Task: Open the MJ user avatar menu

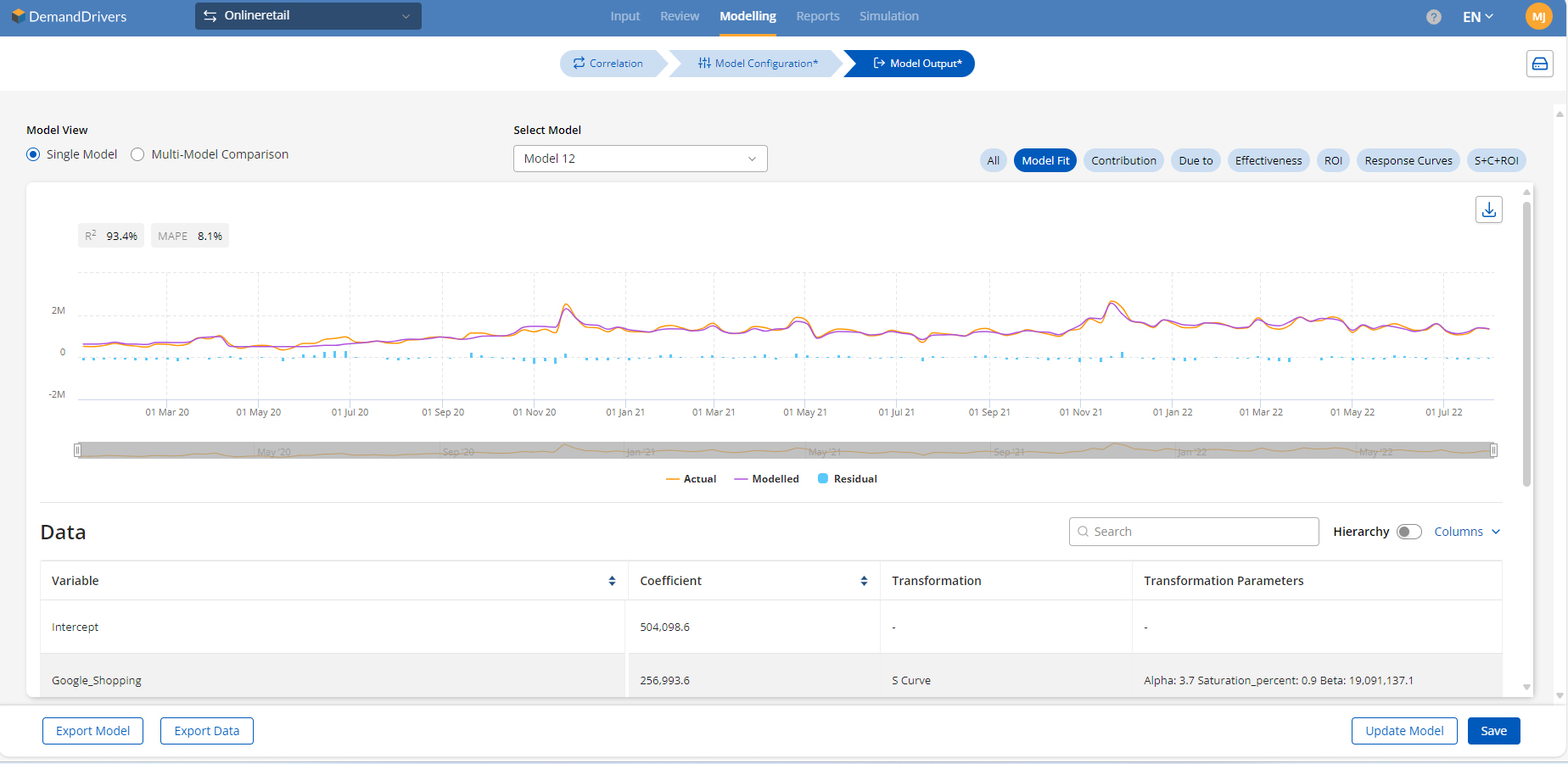Action: pos(1538,16)
